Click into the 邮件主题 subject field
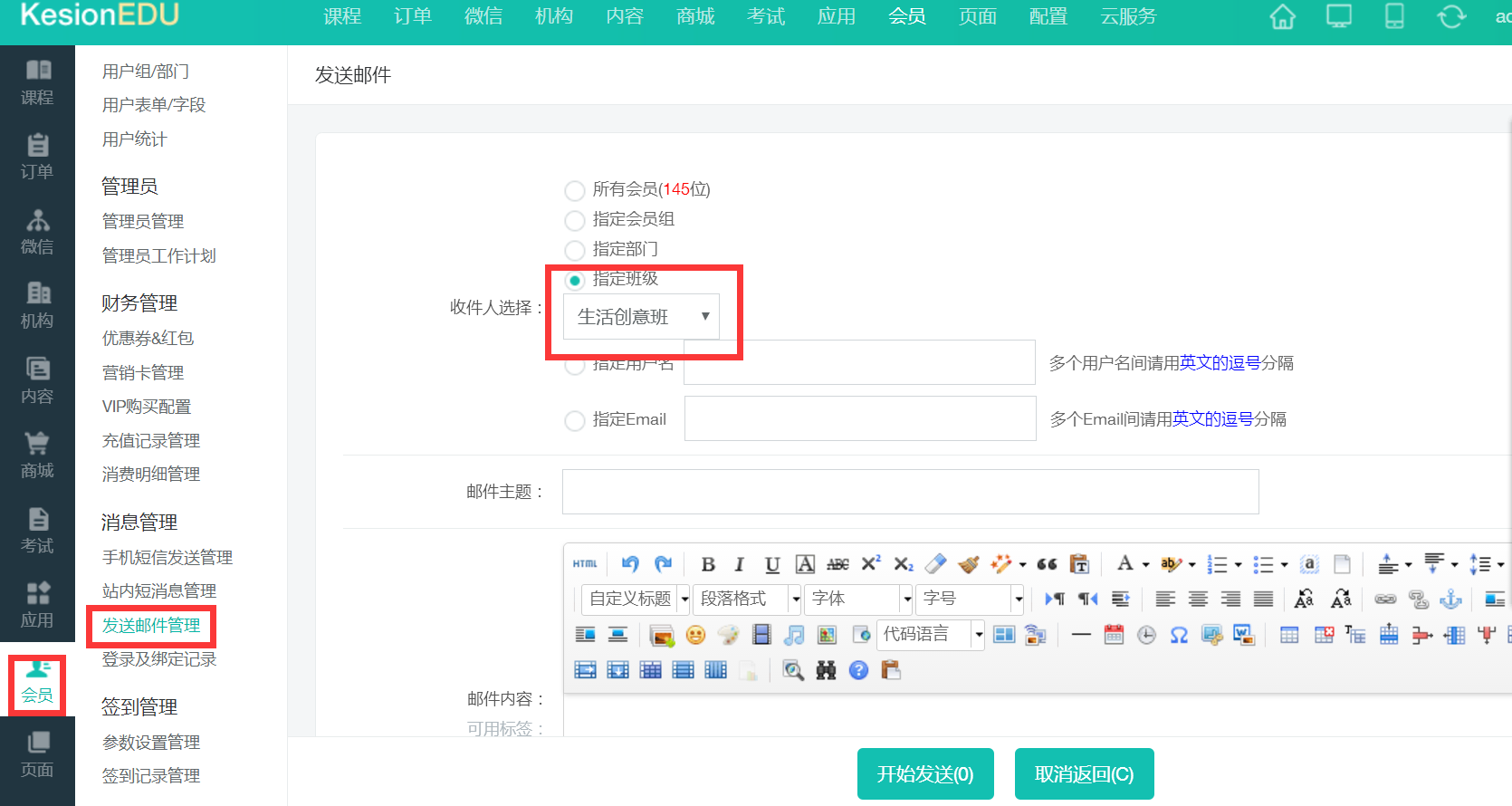Image resolution: width=1512 pixels, height=806 pixels. pyautogui.click(x=910, y=492)
